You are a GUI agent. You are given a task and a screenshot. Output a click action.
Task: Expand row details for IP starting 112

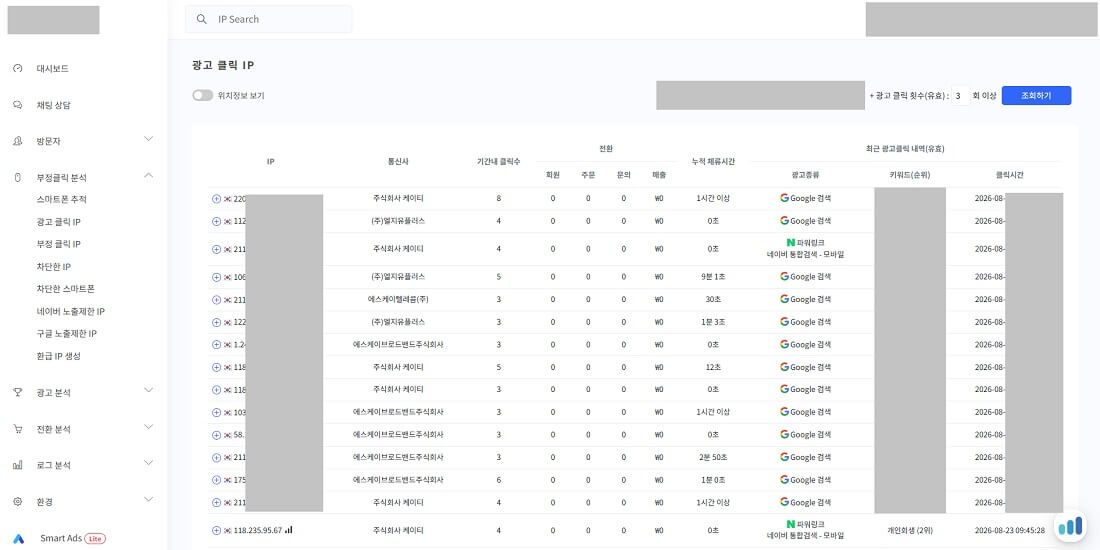point(216,222)
